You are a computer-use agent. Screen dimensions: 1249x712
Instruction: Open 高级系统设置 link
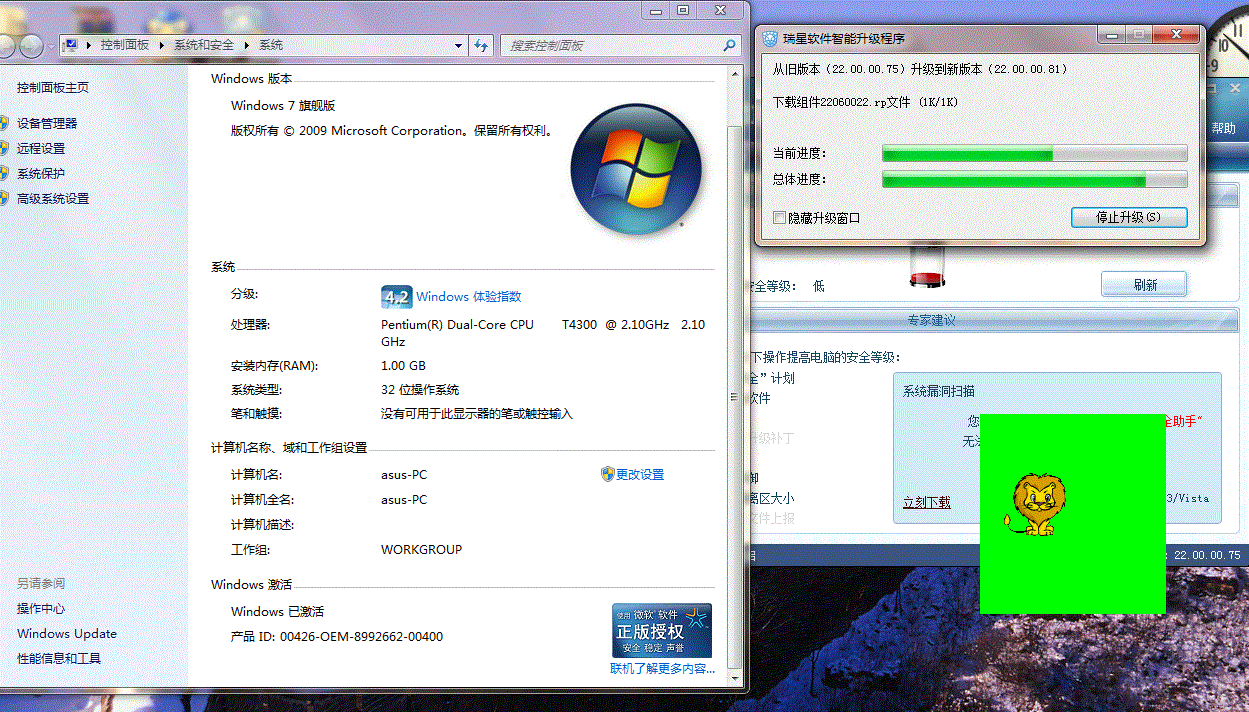(x=53, y=199)
